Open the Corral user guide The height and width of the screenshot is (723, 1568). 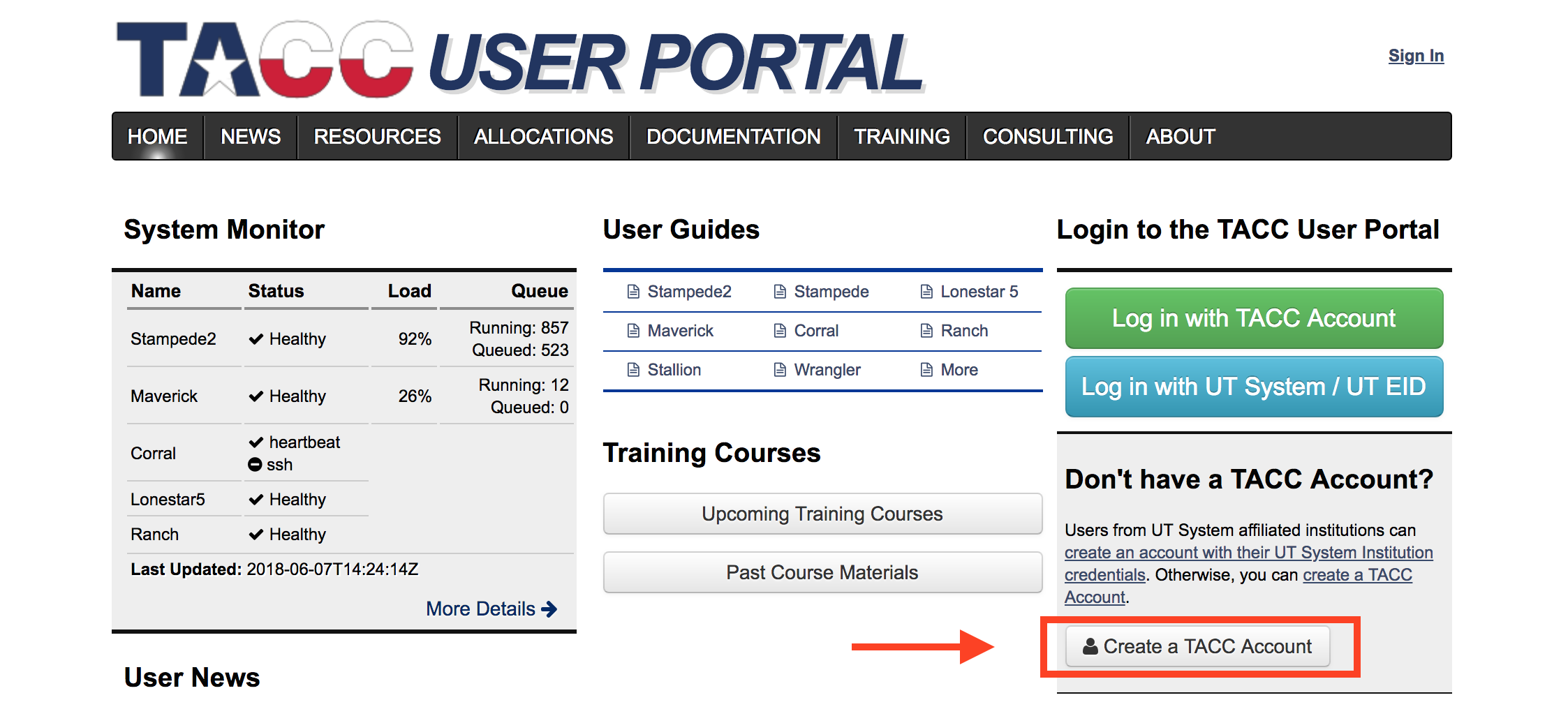click(x=806, y=331)
